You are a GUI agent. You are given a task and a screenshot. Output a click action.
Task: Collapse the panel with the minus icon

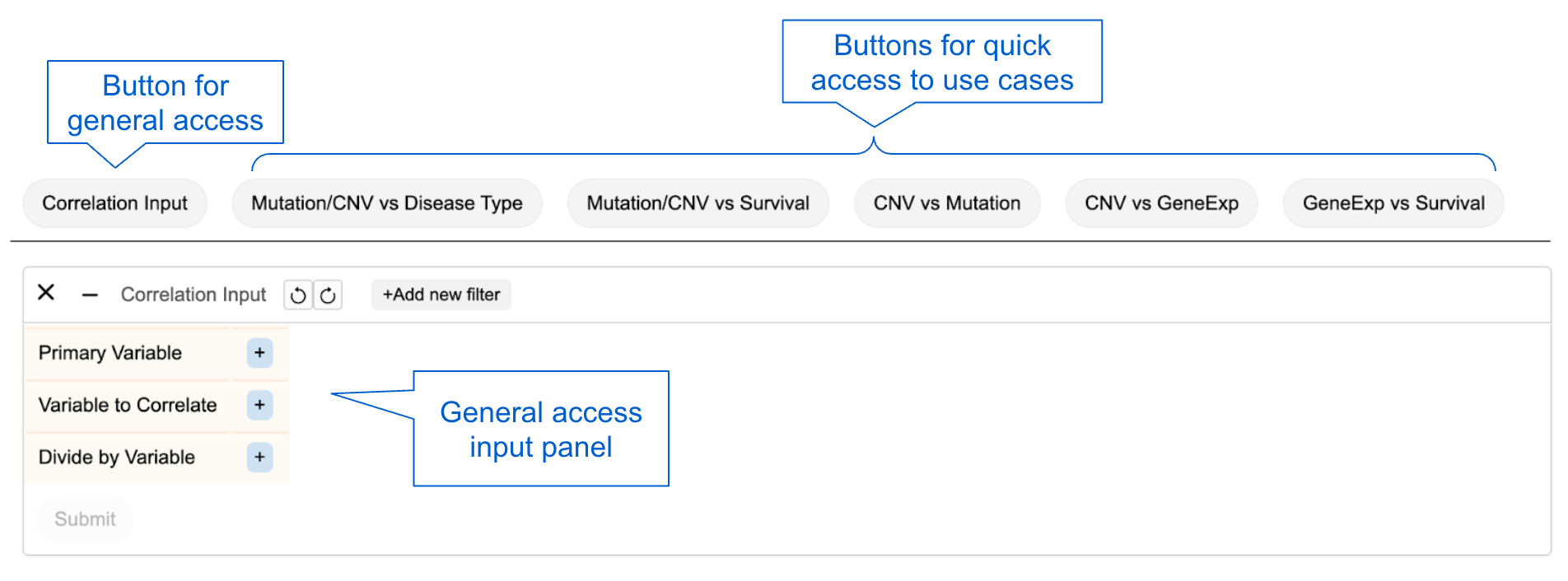(x=90, y=295)
